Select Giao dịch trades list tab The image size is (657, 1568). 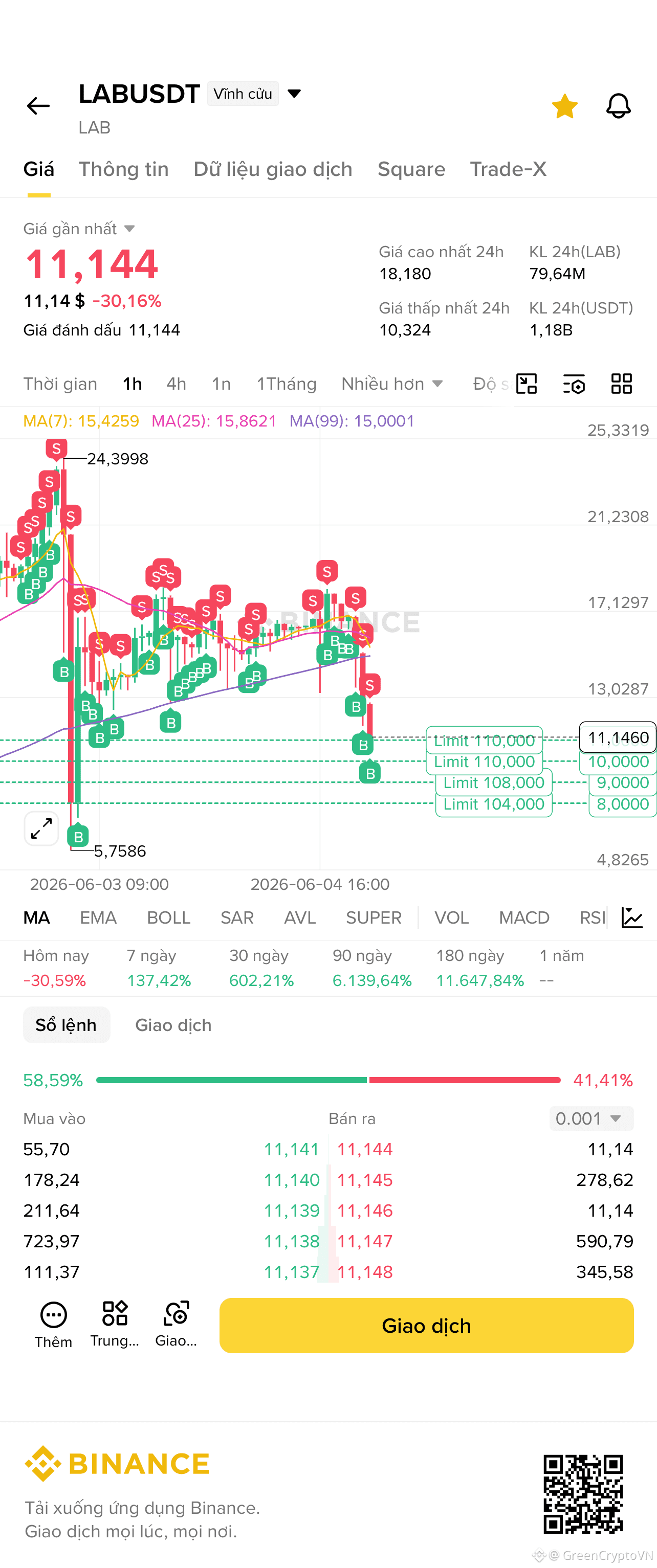pos(173,1025)
